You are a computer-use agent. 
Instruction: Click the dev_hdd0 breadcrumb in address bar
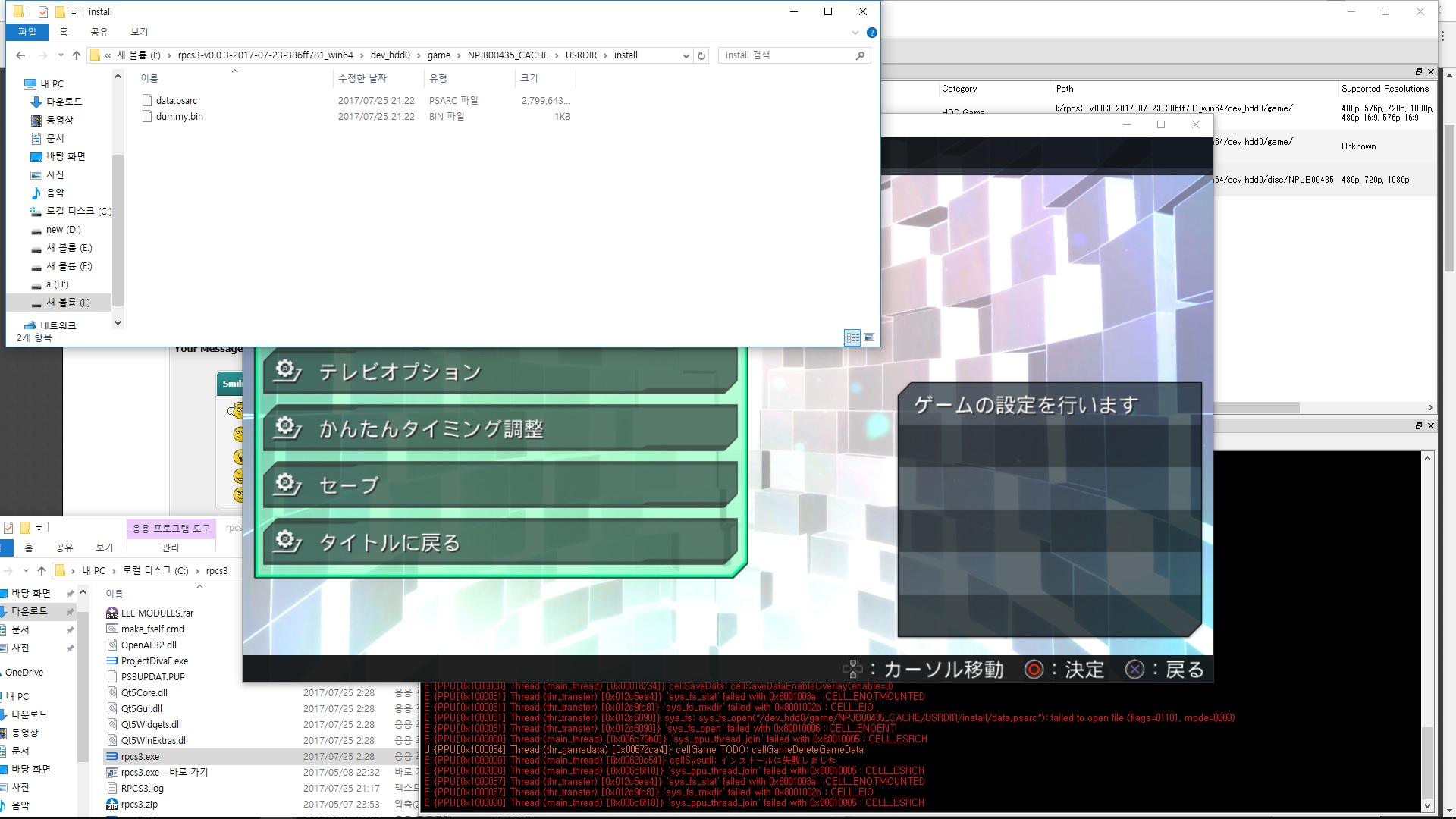coord(390,55)
